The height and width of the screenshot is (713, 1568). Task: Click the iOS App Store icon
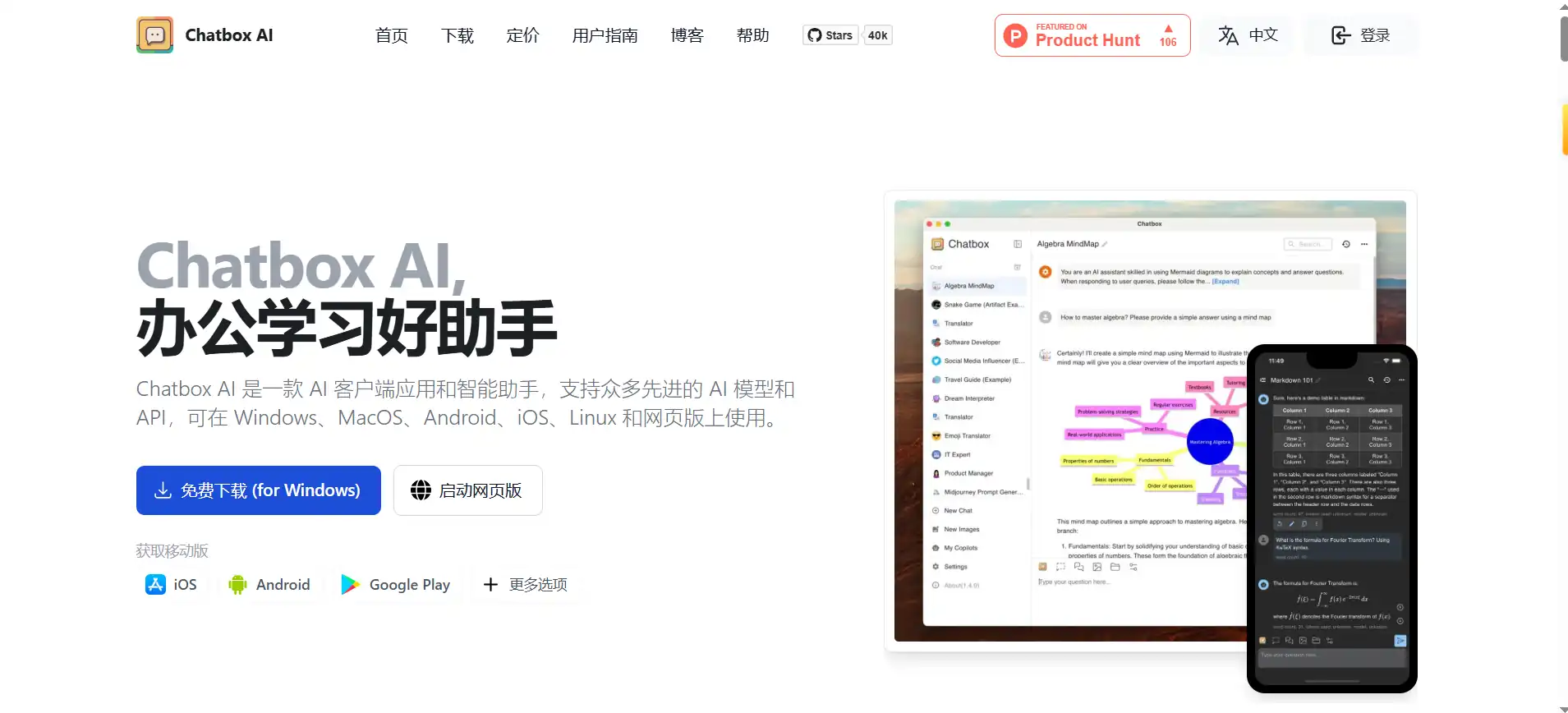pyautogui.click(x=155, y=584)
